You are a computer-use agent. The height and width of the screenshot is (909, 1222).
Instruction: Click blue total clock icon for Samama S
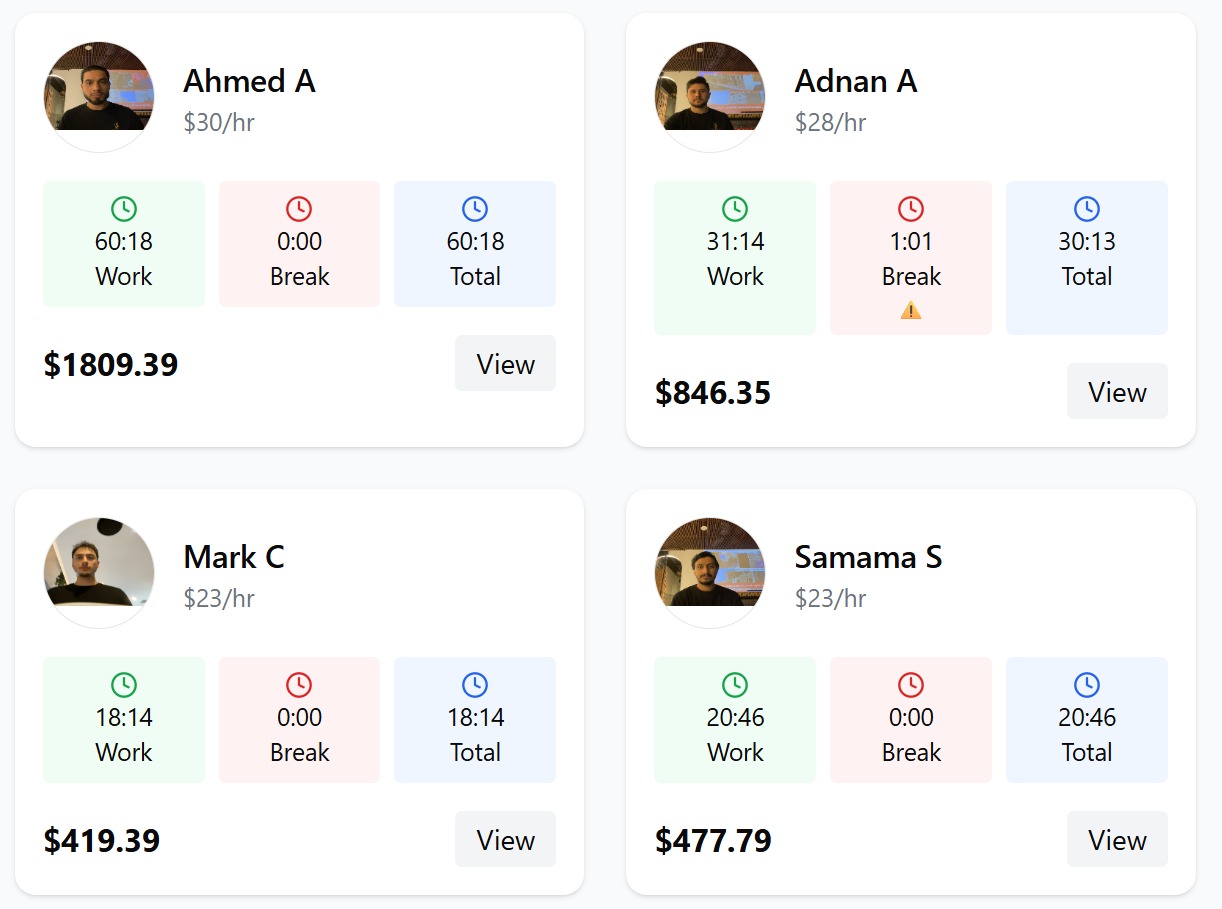click(1087, 685)
